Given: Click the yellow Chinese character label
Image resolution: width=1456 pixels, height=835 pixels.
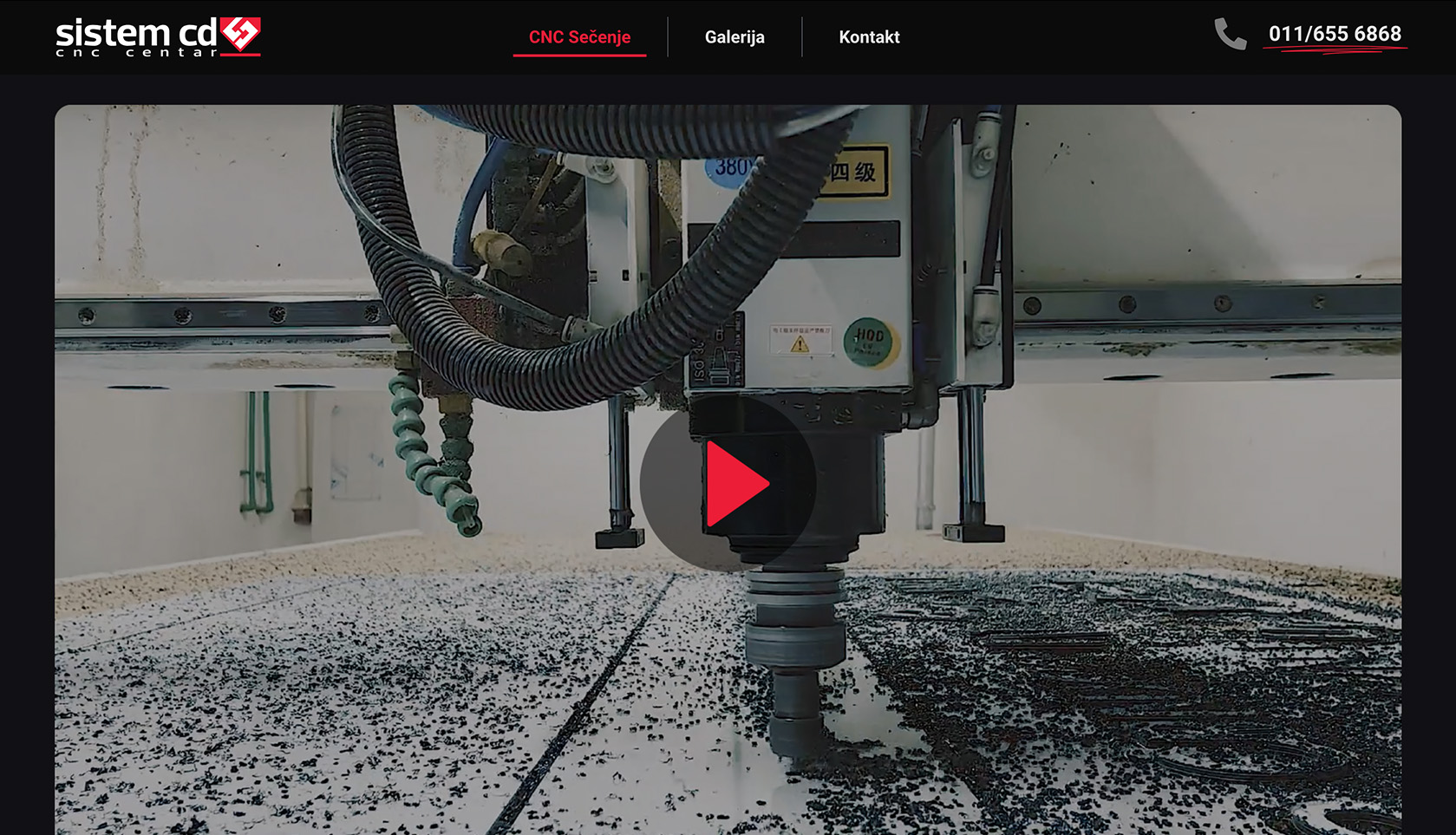Looking at the screenshot, I should (x=854, y=172).
